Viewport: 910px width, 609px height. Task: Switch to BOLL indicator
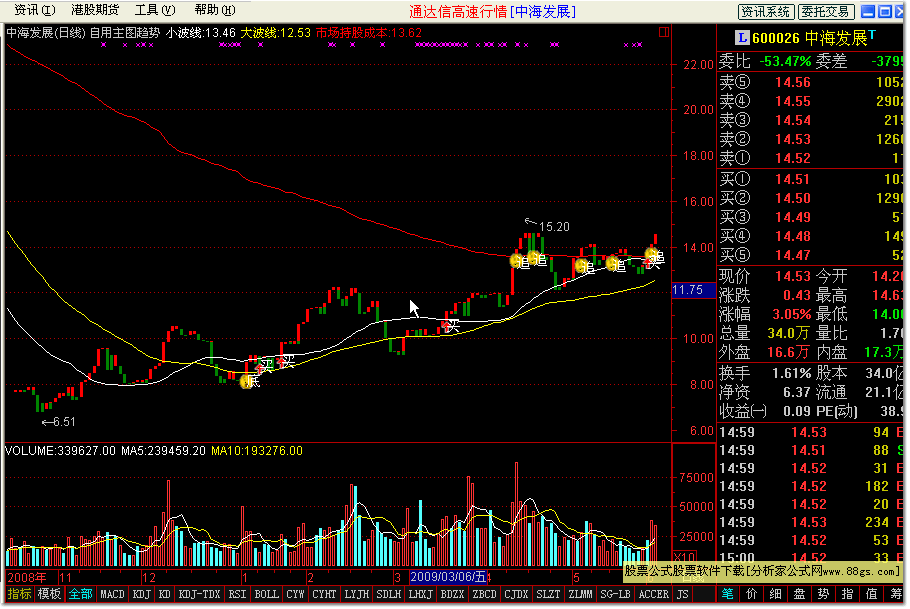(x=266, y=594)
